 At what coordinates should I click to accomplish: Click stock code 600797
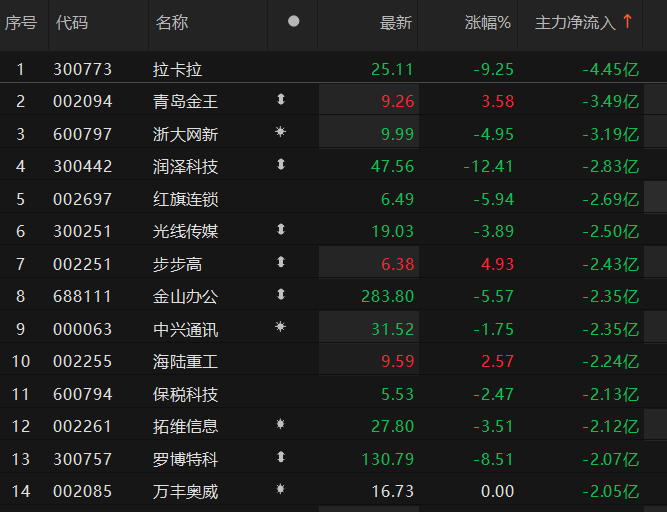[83, 134]
